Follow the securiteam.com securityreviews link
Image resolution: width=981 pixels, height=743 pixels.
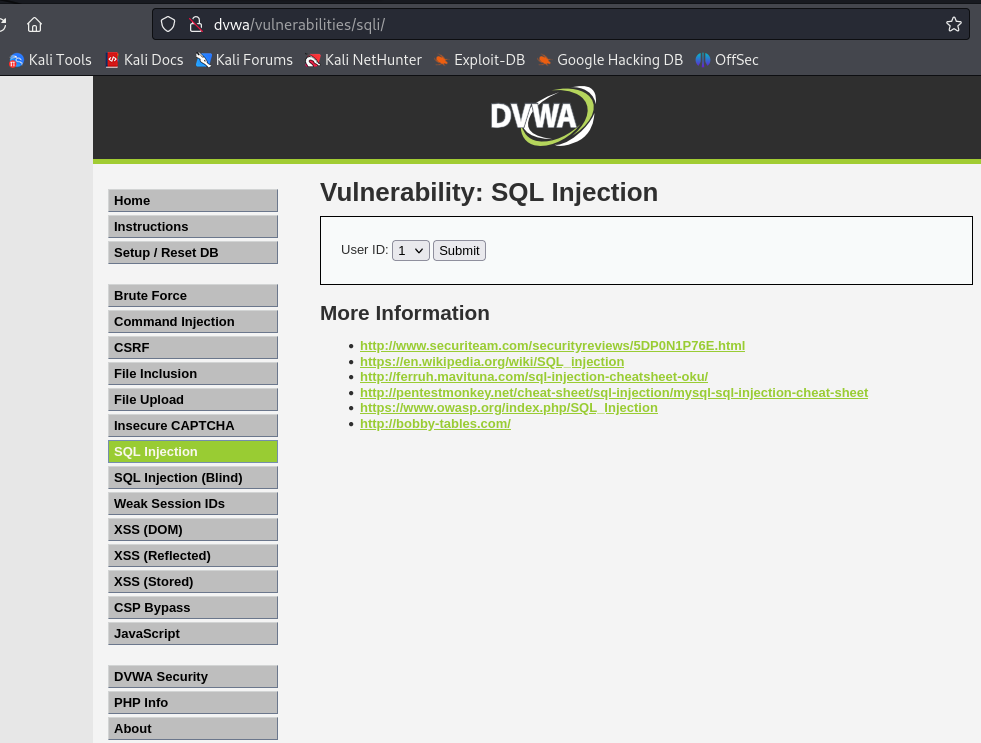click(552, 346)
